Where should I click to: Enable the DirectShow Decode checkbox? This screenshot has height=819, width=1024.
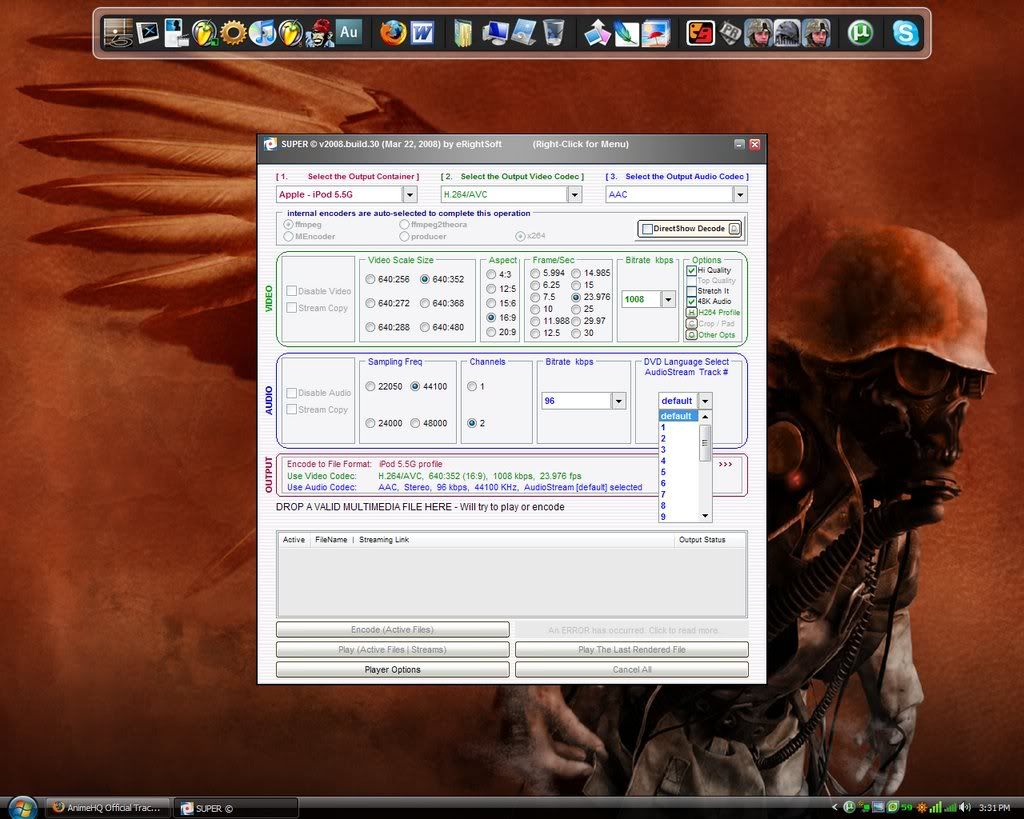[647, 229]
